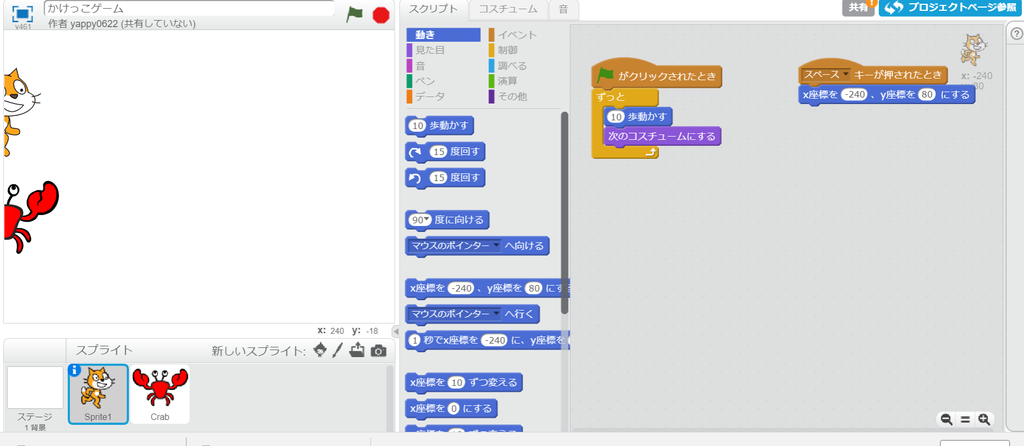Viewport: 1024px width, 446px height.
Task: Select the Crab sprite thumbnail
Action: click(x=160, y=394)
